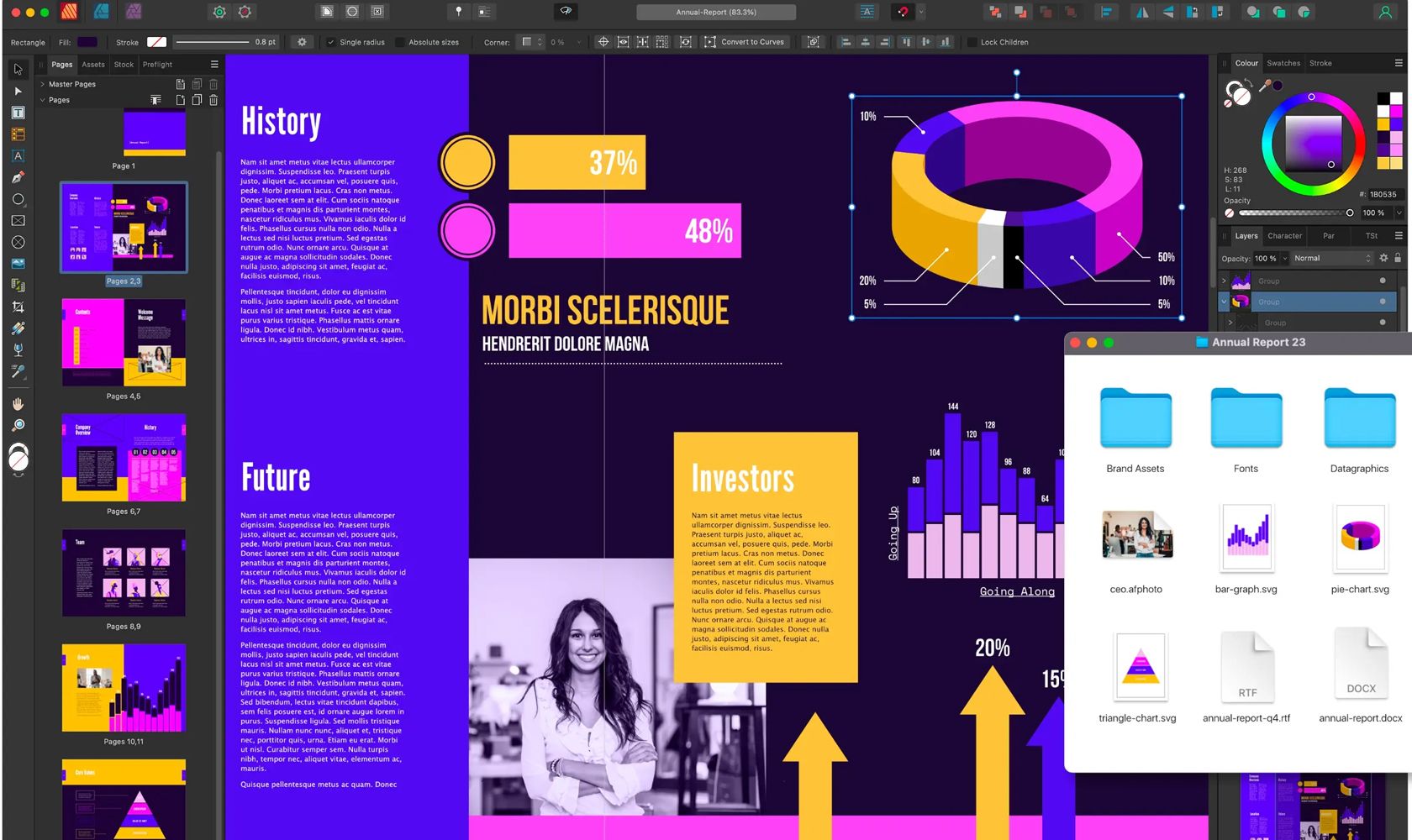Toggle visibility of the selected Group layer
The height and width of the screenshot is (840, 1412).
pos(1383,302)
